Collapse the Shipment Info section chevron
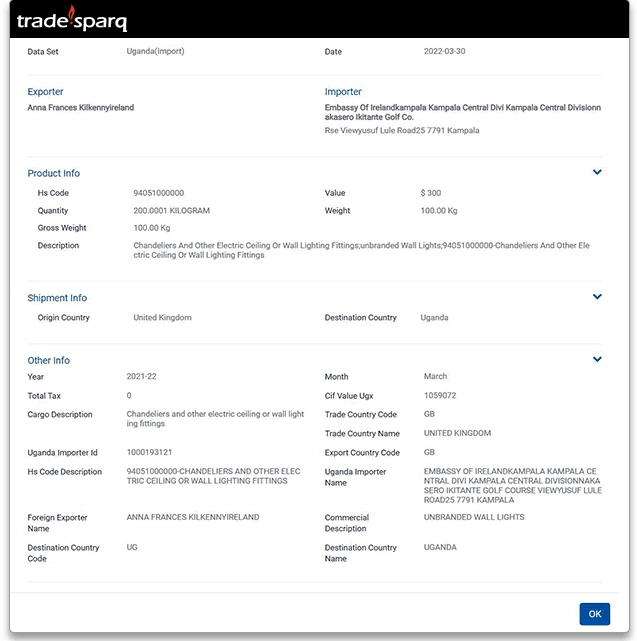637x641 pixels. 597,297
